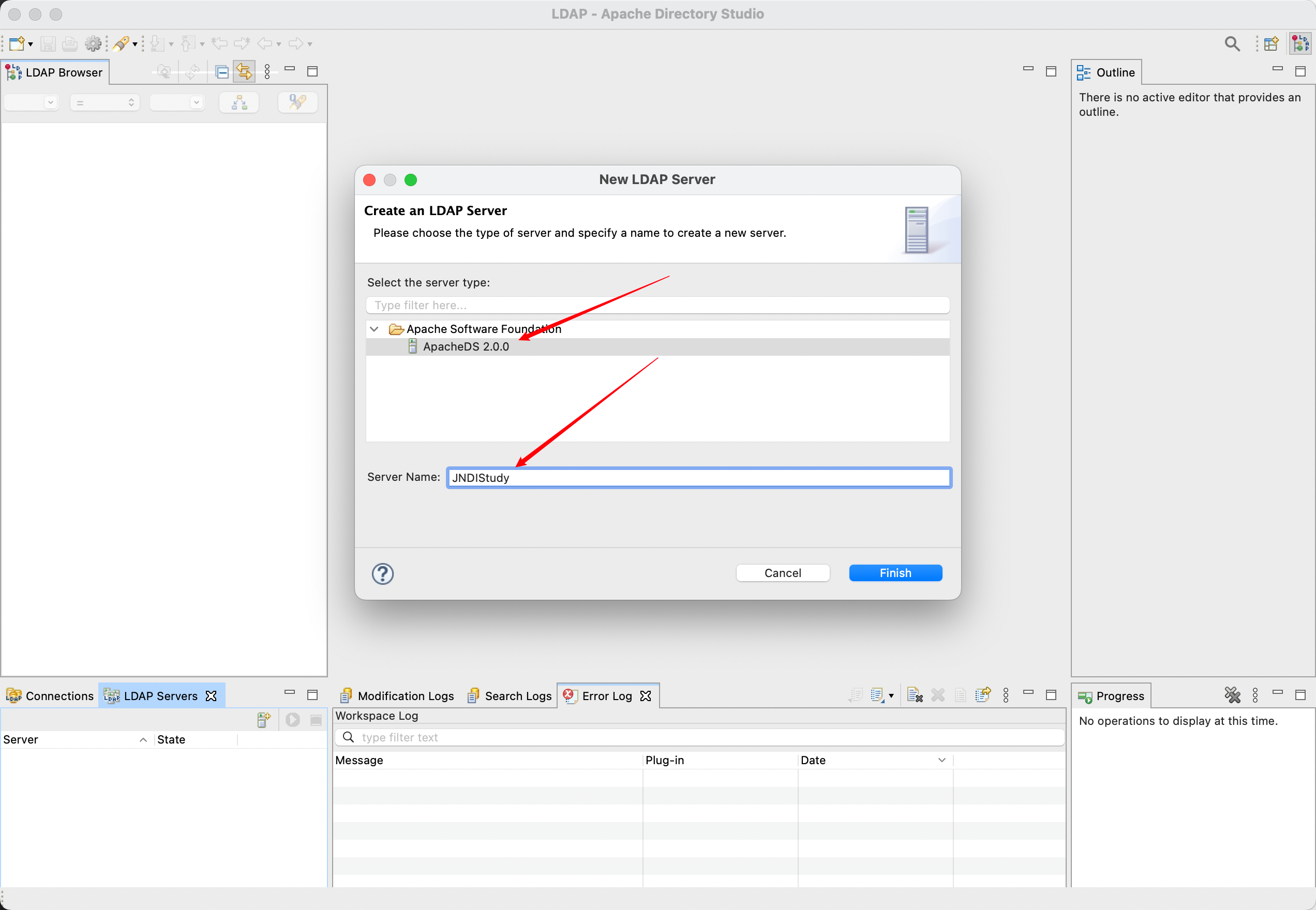Open the quick search attribute combo box

tap(32, 102)
